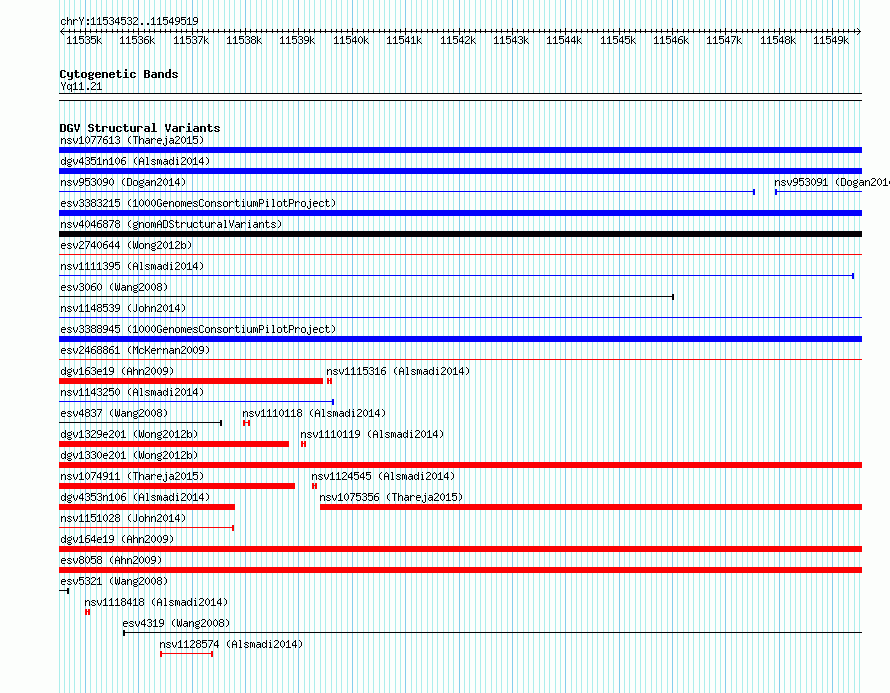Open the esv2740644 (Wong2012b) variant
Screen dimensions: 890x693
tap(126, 245)
